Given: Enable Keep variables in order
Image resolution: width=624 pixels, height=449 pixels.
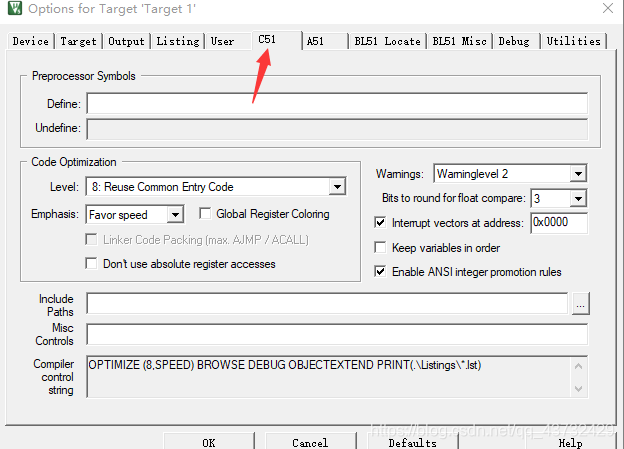Looking at the screenshot, I should 380,248.
